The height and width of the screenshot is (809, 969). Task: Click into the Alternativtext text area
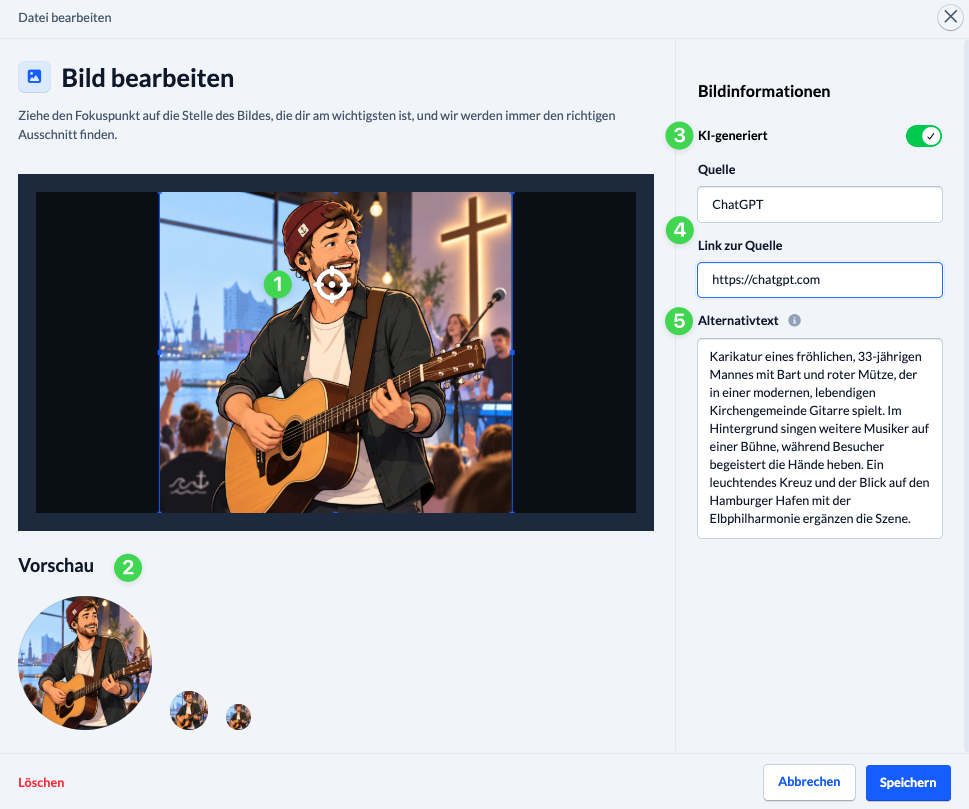coord(819,438)
